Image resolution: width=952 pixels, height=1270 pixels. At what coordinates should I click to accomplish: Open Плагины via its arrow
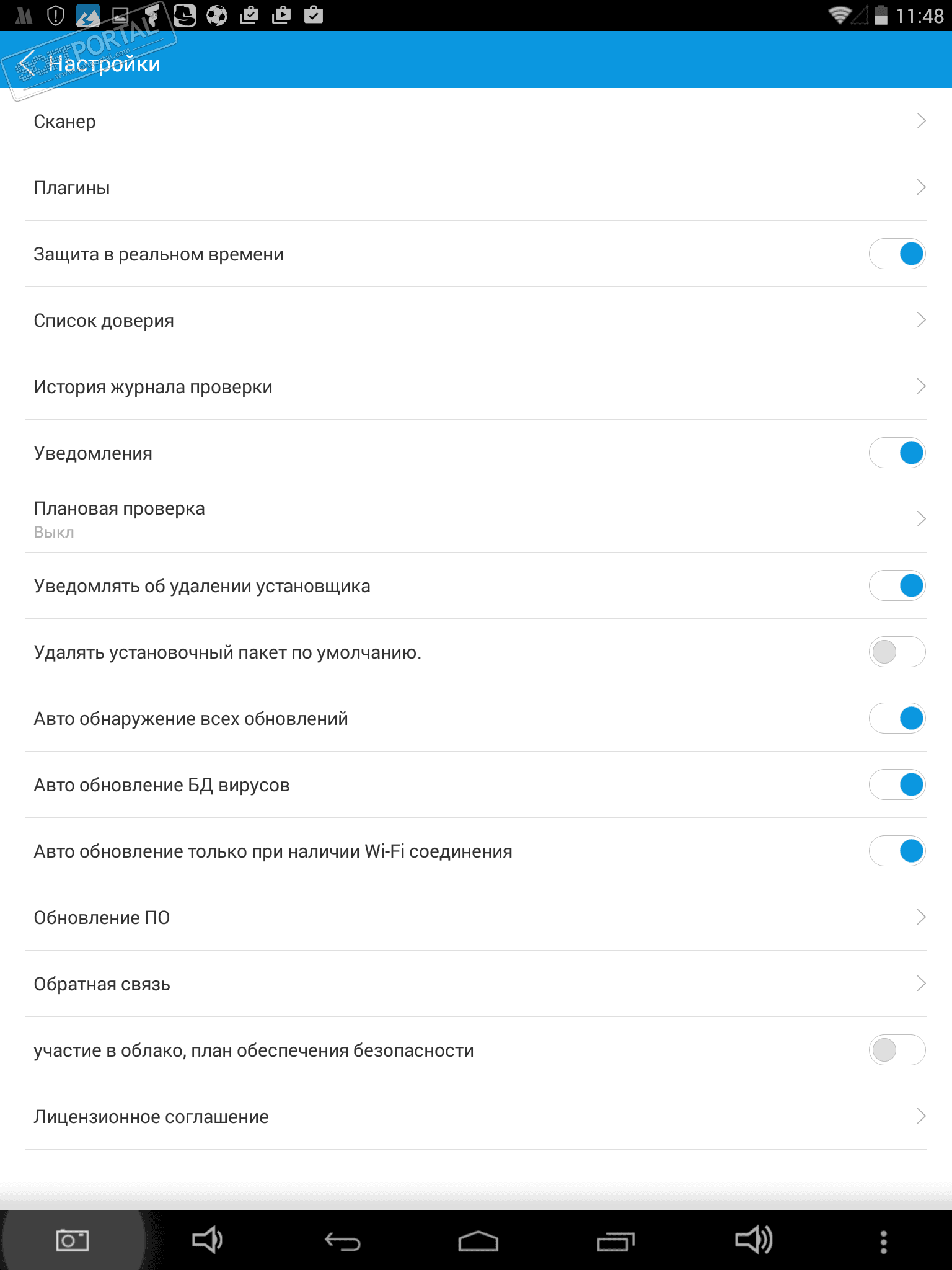pyautogui.click(x=921, y=187)
